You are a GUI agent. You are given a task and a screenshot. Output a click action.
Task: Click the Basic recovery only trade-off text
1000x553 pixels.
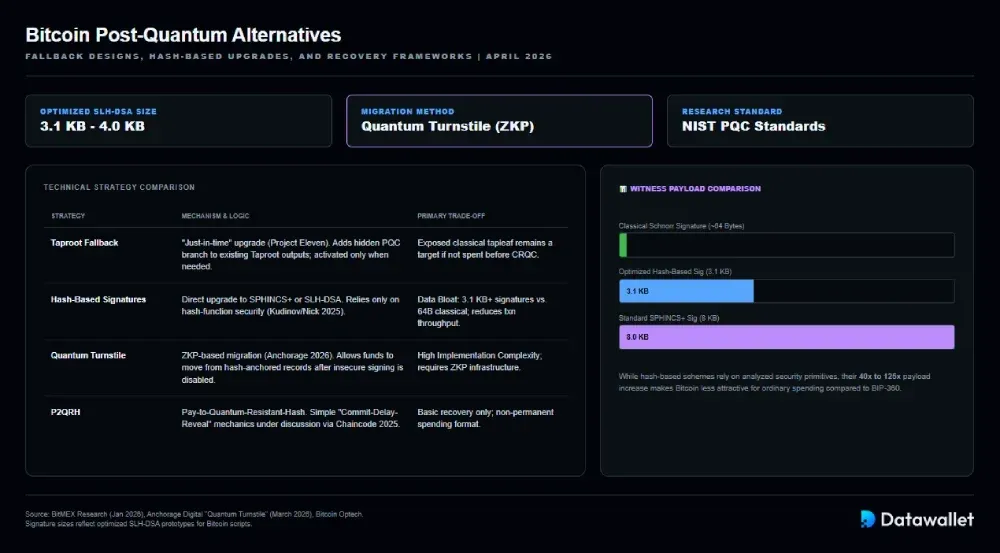[485, 418]
